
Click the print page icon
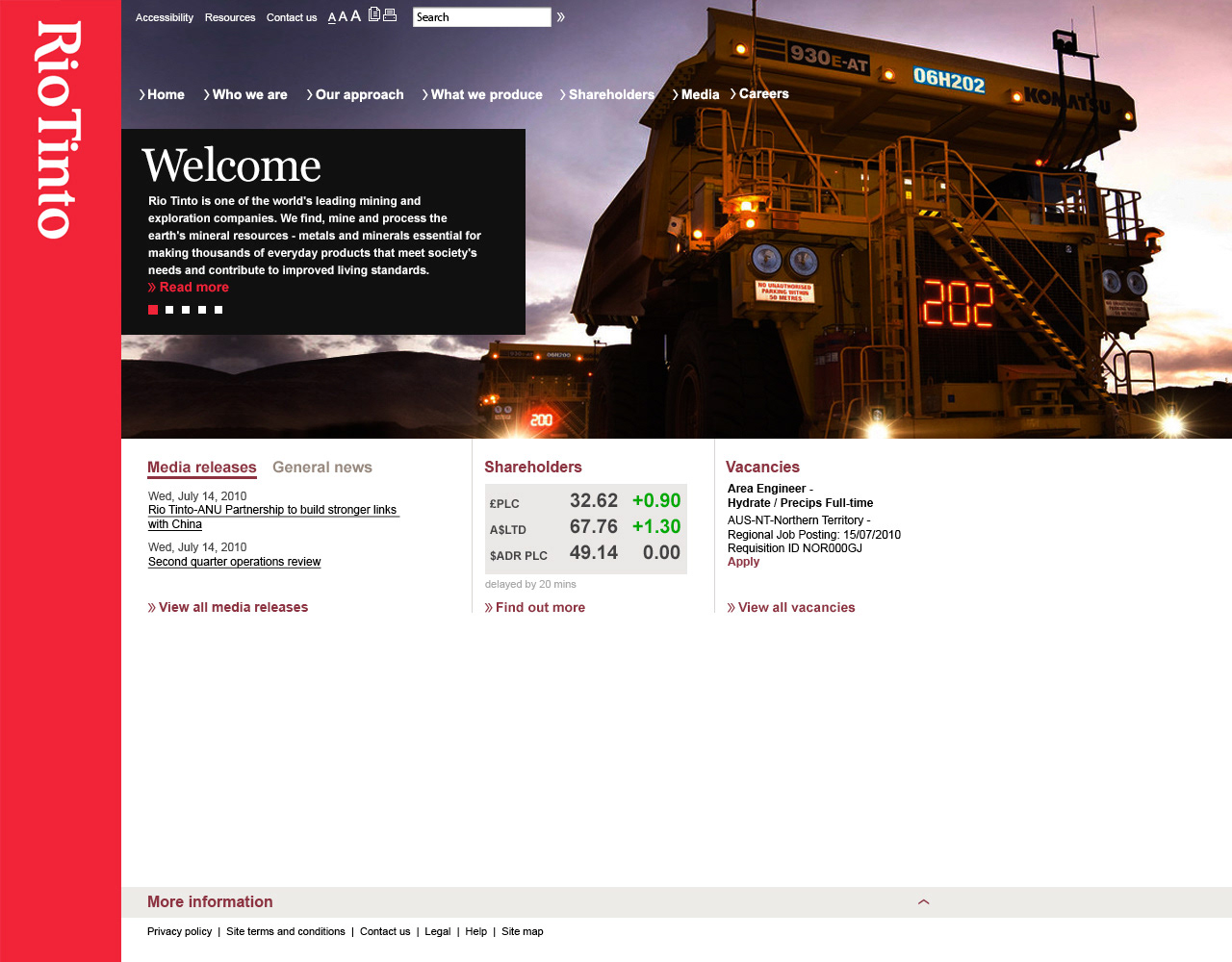click(x=390, y=14)
